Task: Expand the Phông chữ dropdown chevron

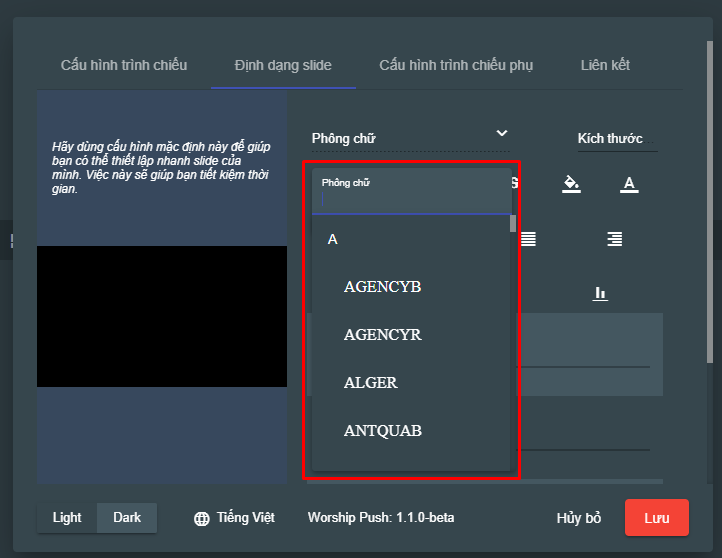Action: (501, 133)
